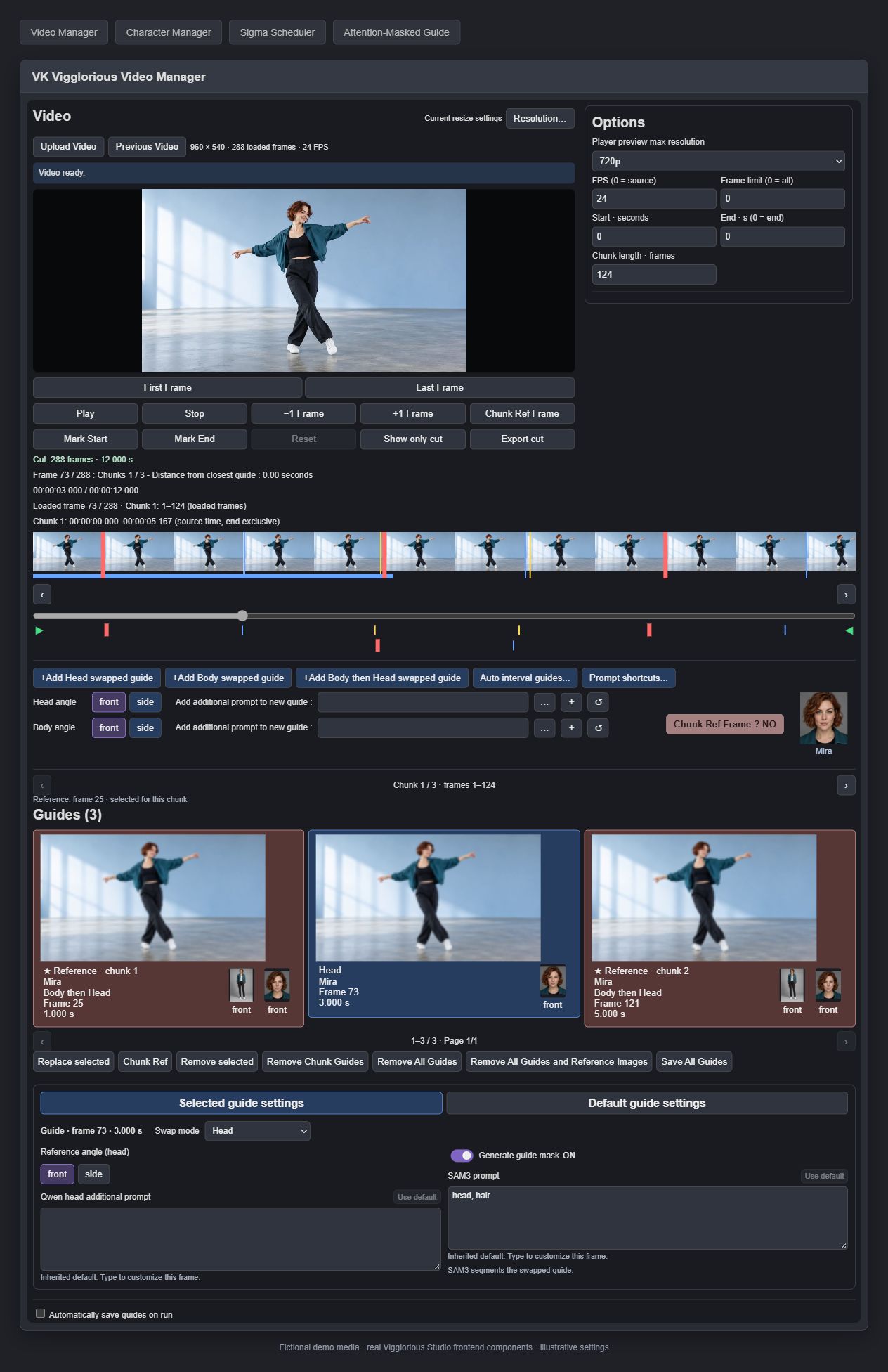Open Auto interval guides... menu
Screen dimensions: 888x1372
click(525, 678)
